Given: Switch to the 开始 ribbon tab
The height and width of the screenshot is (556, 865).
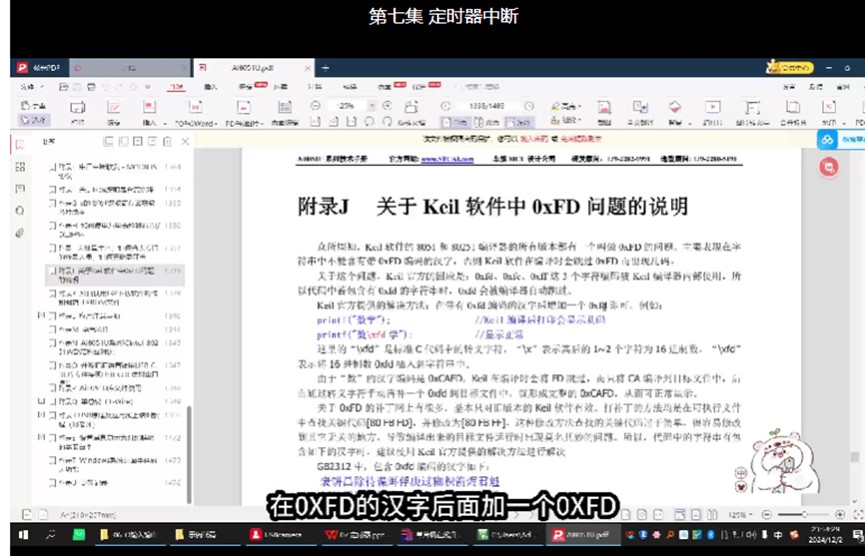Looking at the screenshot, I should pos(176,87).
